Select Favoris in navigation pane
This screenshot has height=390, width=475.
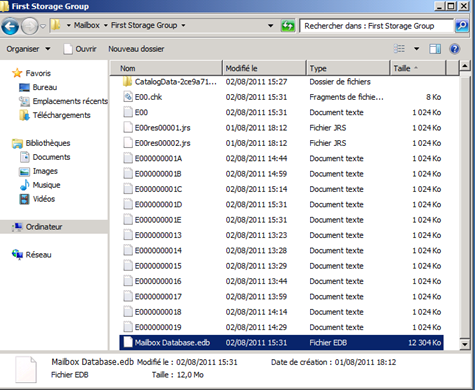point(38,73)
